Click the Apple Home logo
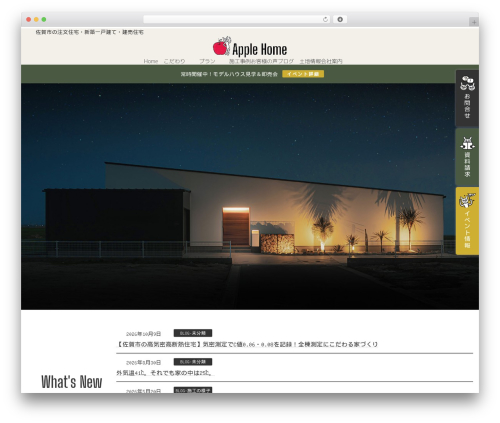This screenshot has width=500, height=423. coord(250,47)
